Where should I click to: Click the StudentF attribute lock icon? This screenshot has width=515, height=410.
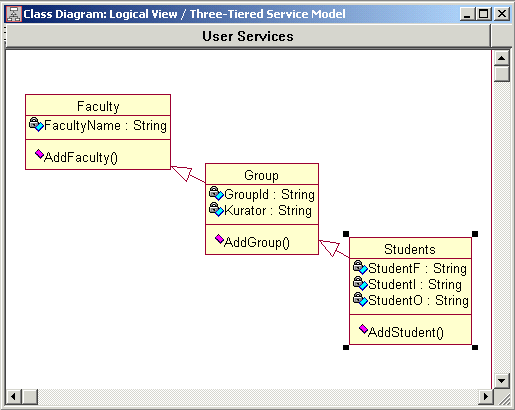pyautogui.click(x=360, y=267)
